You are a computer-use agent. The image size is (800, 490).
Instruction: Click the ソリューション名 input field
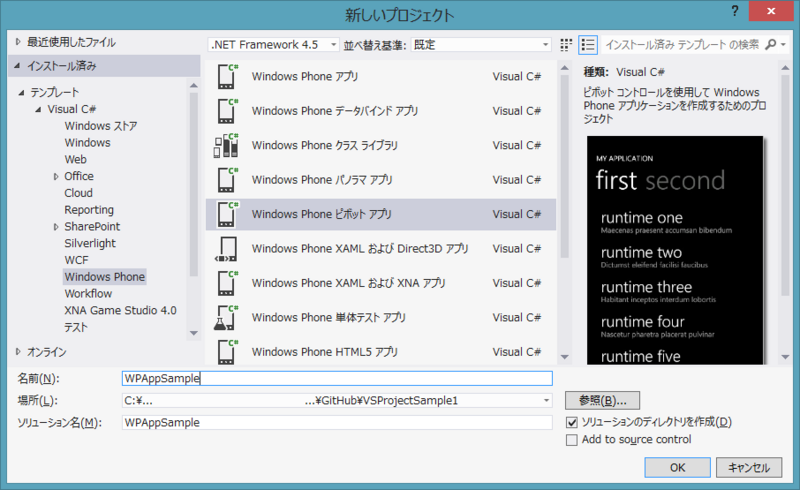pyautogui.click(x=337, y=423)
